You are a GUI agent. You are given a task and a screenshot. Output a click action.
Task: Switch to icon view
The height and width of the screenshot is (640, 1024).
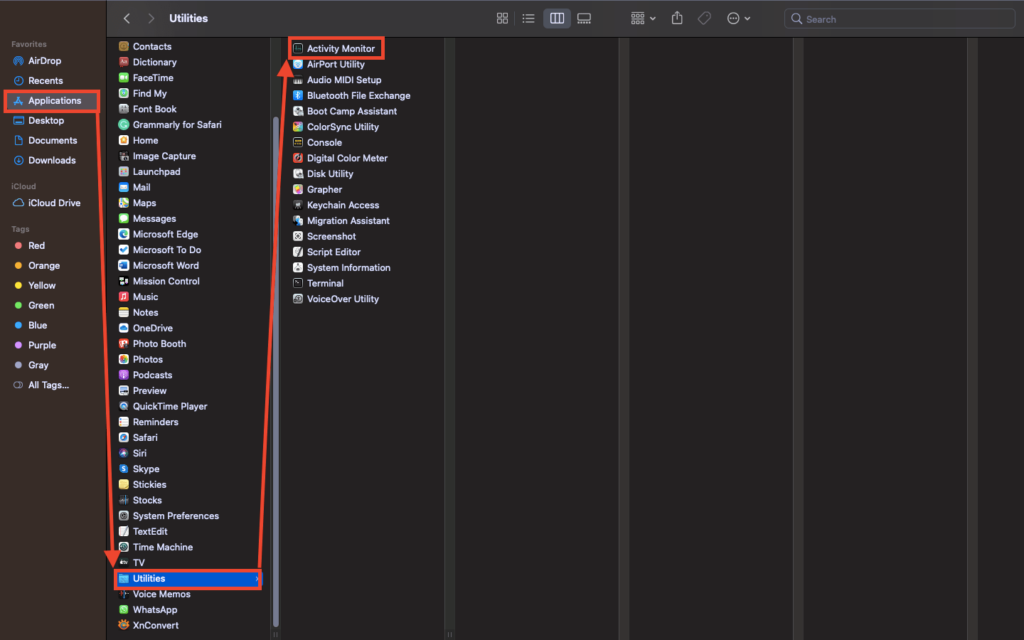(x=502, y=18)
